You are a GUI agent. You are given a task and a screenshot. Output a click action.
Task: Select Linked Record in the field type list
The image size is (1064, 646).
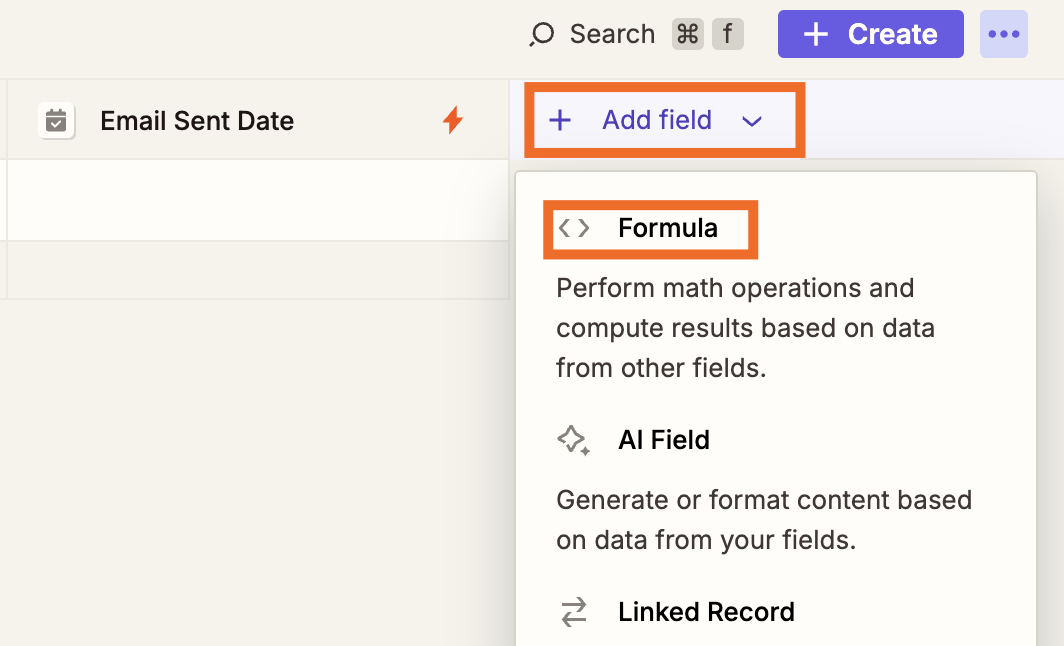[x=707, y=612]
